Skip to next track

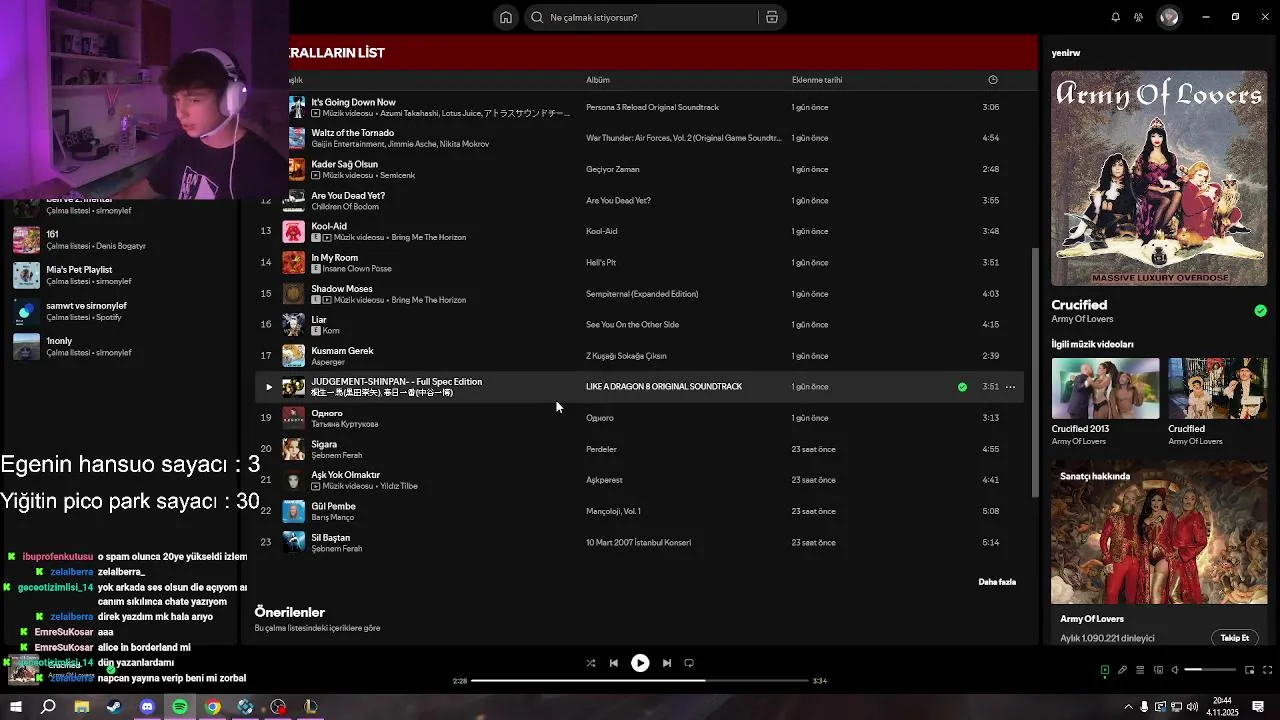667,663
